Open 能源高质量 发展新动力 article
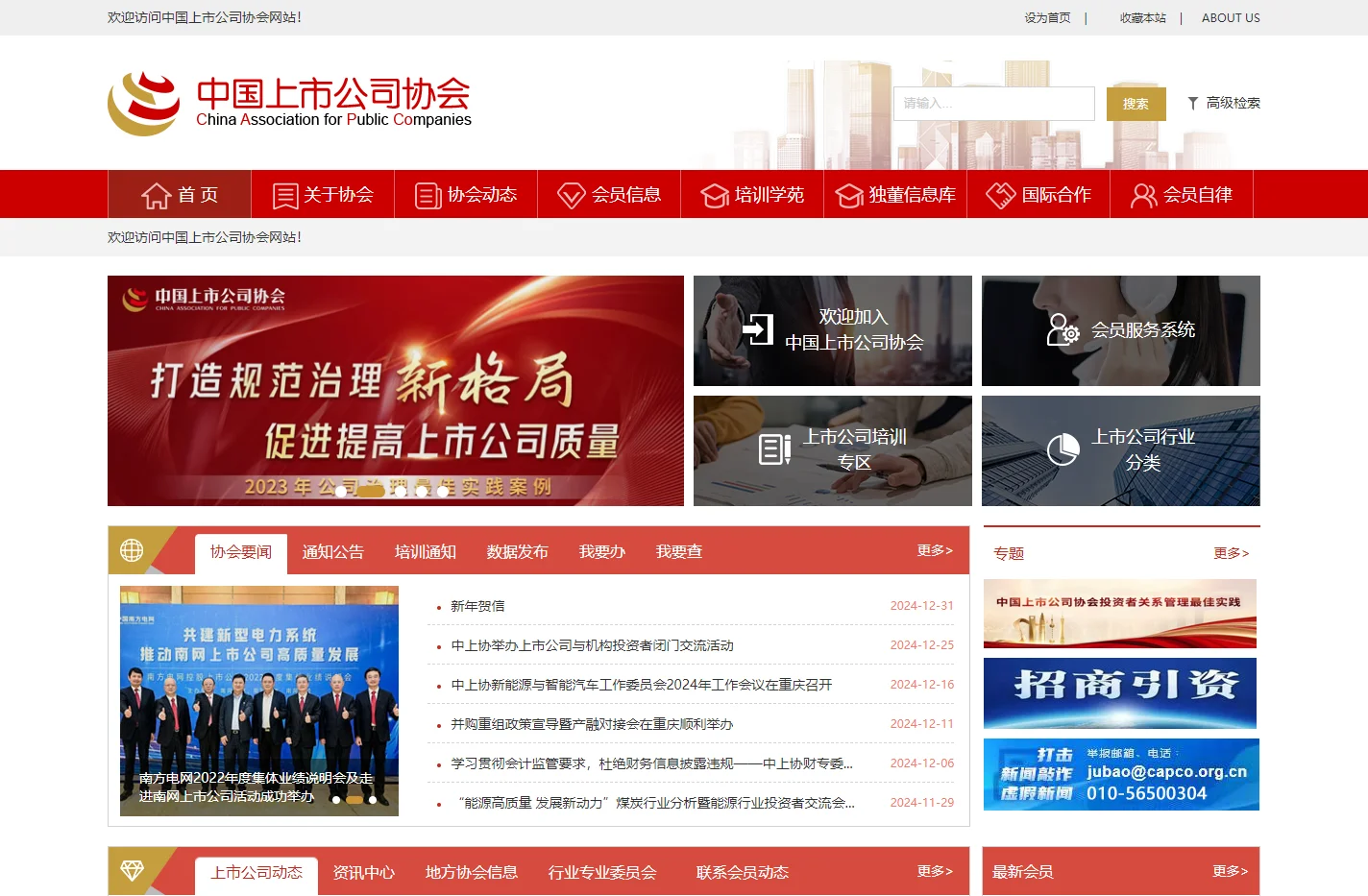Viewport: 1368px width, 896px height. (654, 803)
